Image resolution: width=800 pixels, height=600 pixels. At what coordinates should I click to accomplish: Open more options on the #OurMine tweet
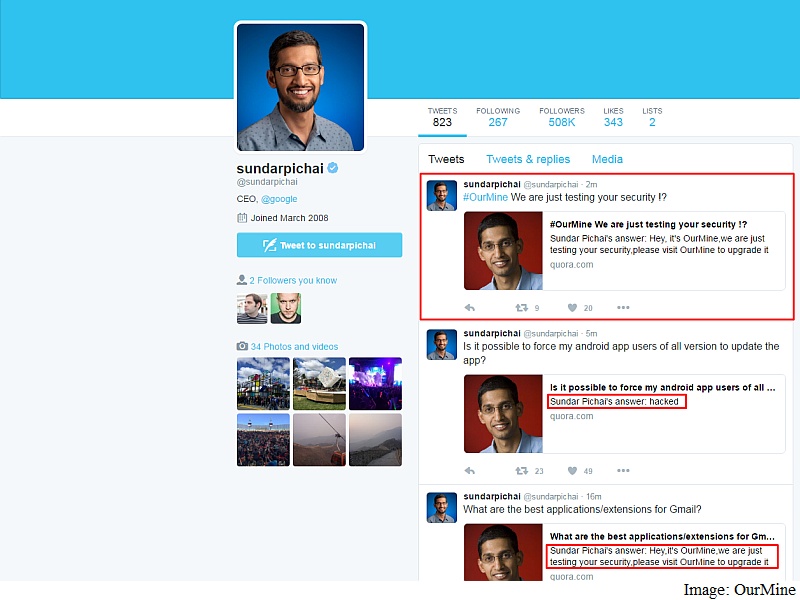pyautogui.click(x=623, y=308)
